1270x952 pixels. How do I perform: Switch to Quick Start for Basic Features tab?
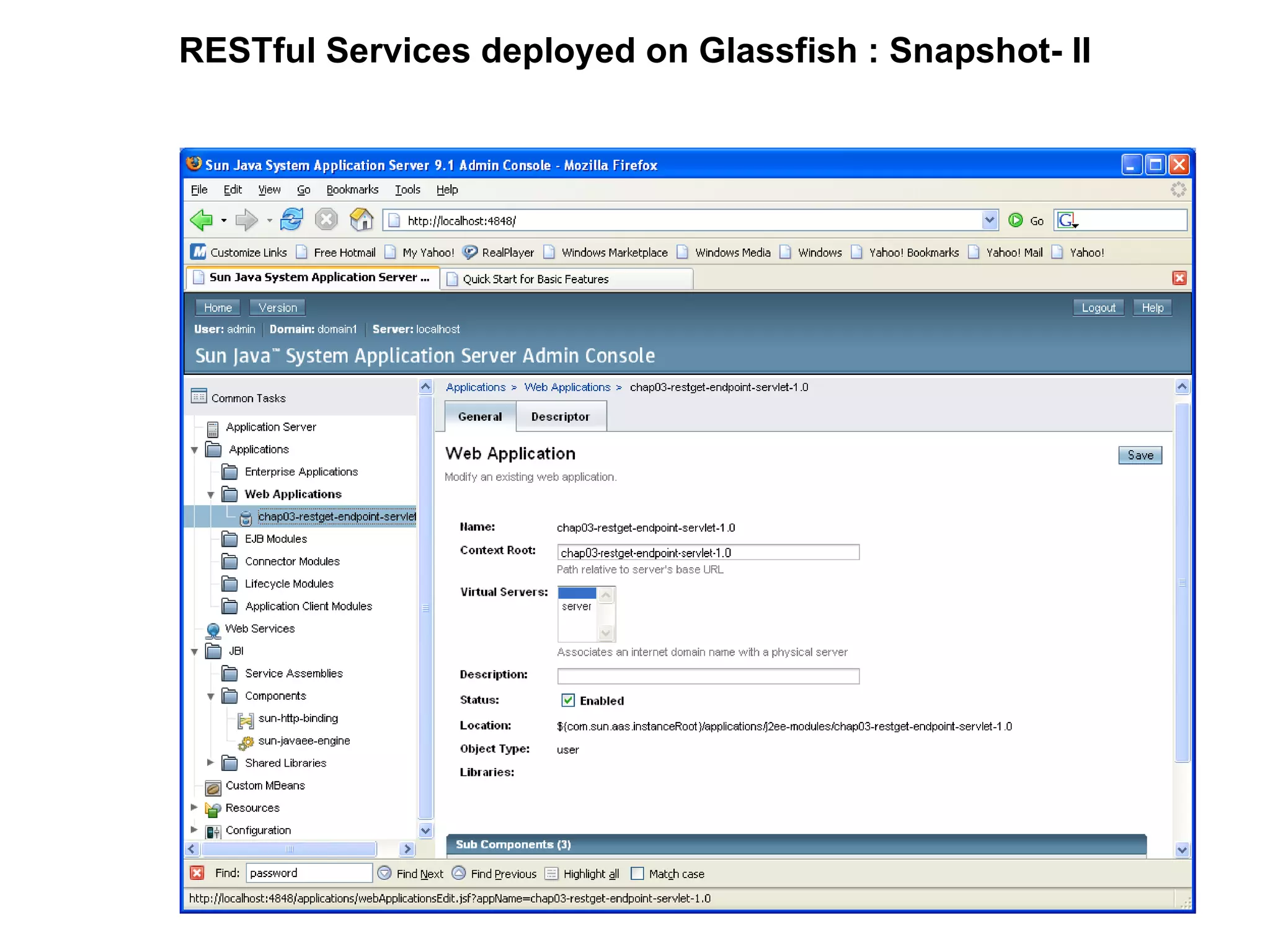point(566,279)
